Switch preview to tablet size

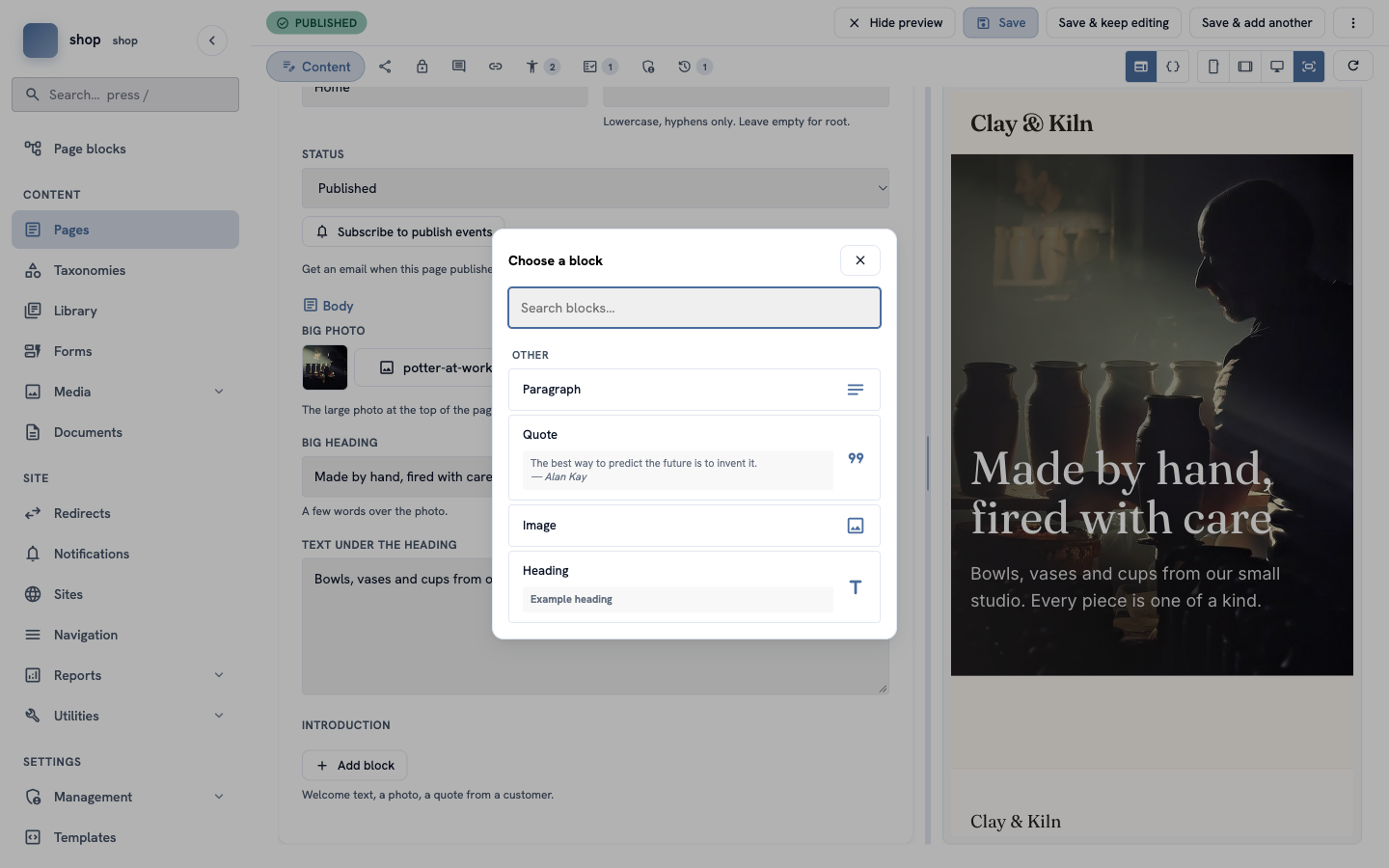click(1245, 67)
